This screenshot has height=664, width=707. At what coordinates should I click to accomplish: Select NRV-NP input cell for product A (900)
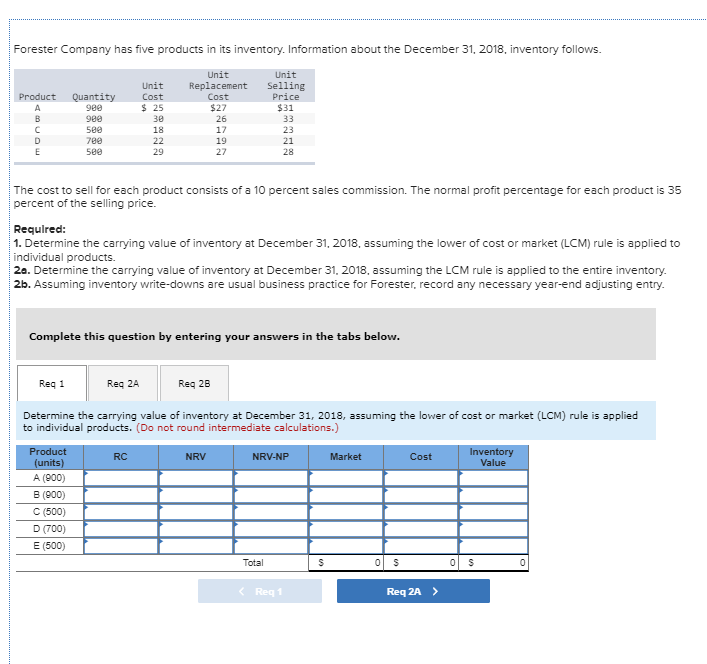pos(271,478)
